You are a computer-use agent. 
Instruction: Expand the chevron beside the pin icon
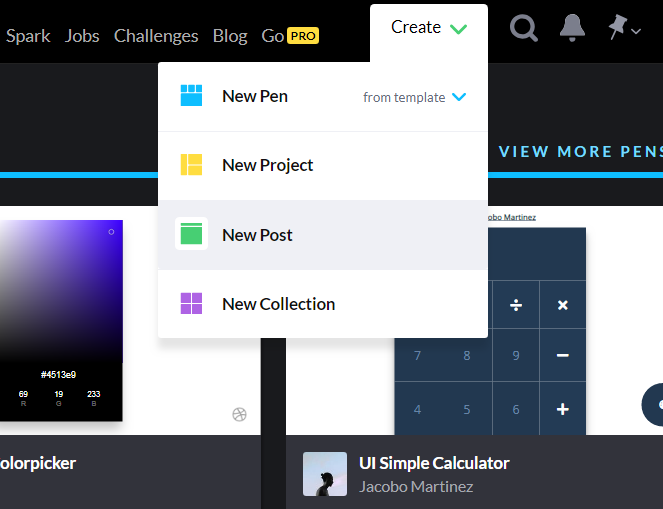636,31
